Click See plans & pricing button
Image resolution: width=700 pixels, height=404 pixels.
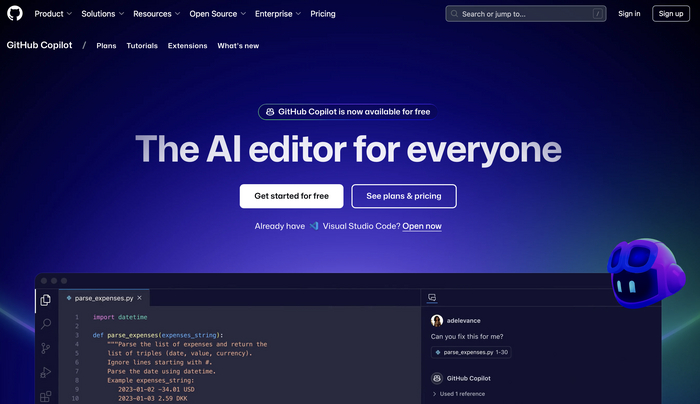click(x=404, y=196)
